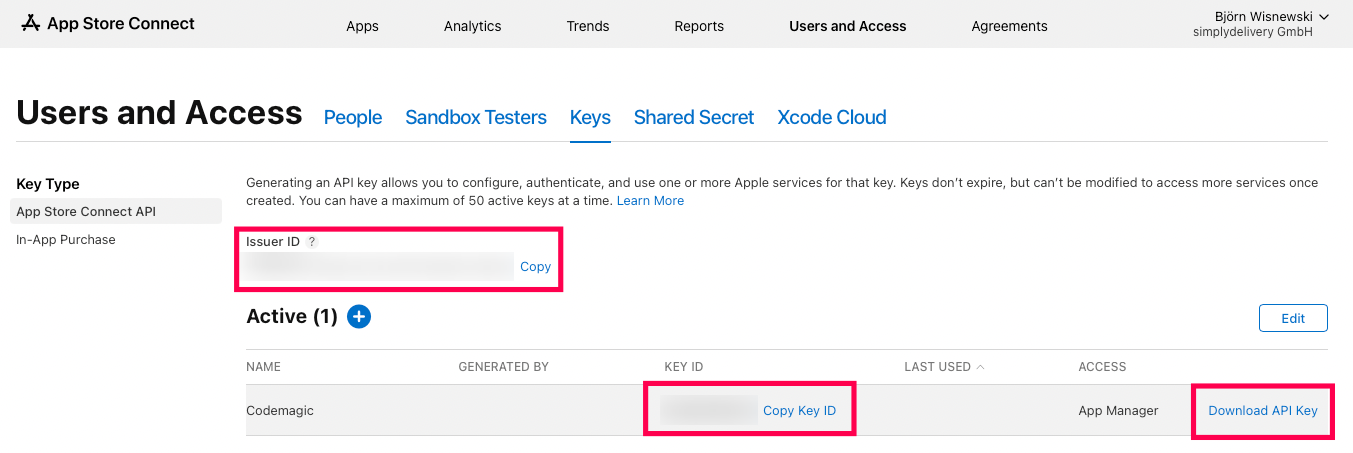The image size is (1353, 453).
Task: Sort keys by Last Used column
Action: pos(943,367)
